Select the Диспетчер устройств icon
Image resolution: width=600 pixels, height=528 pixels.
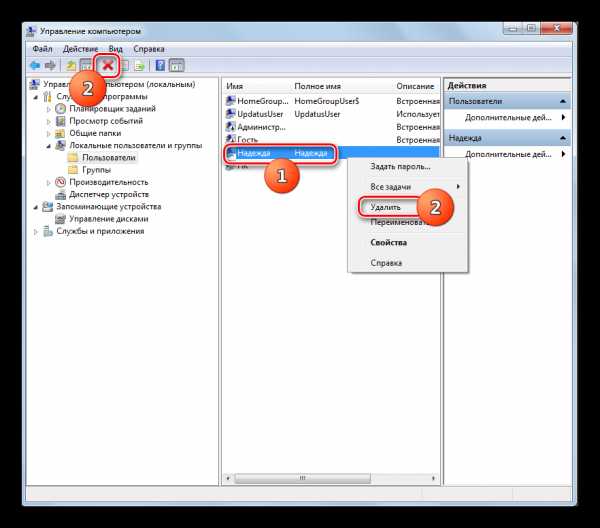click(60, 195)
